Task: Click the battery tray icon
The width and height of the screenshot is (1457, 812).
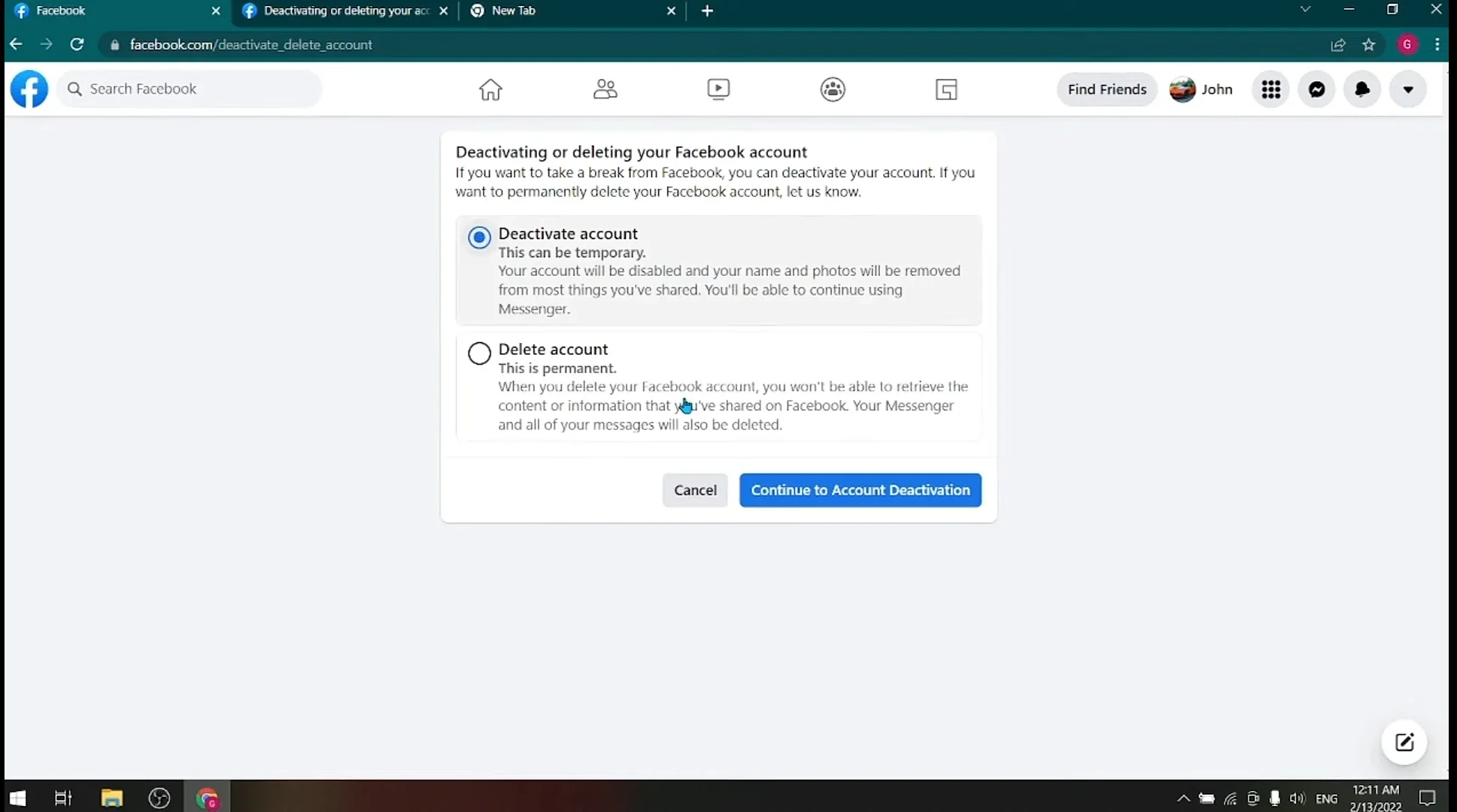Action: (x=1207, y=798)
